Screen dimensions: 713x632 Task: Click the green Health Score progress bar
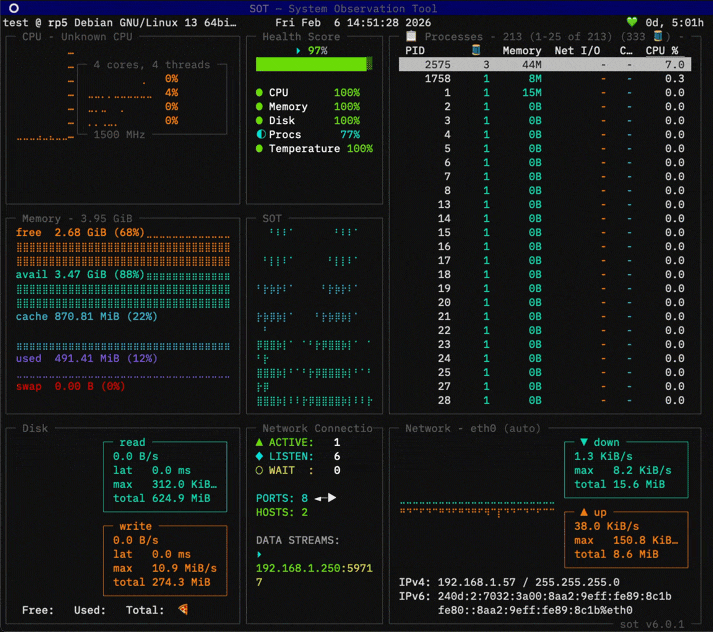[314, 64]
